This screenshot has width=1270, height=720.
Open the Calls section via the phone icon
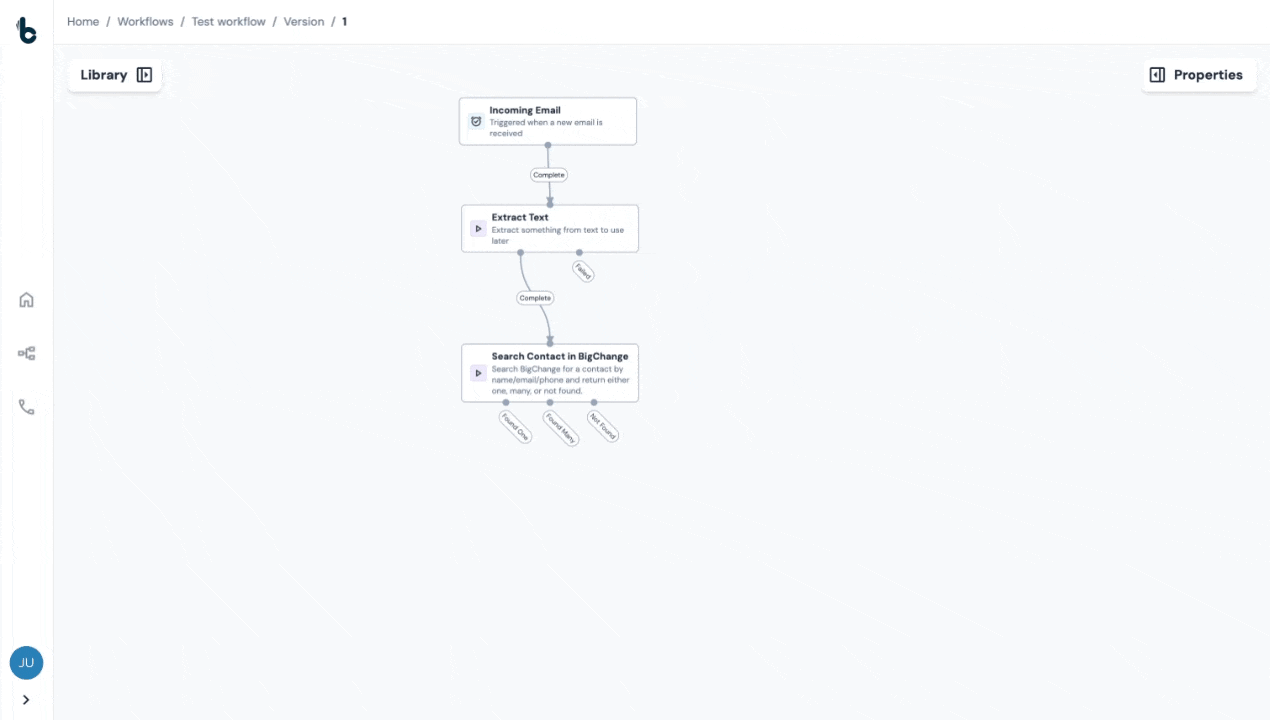26,406
